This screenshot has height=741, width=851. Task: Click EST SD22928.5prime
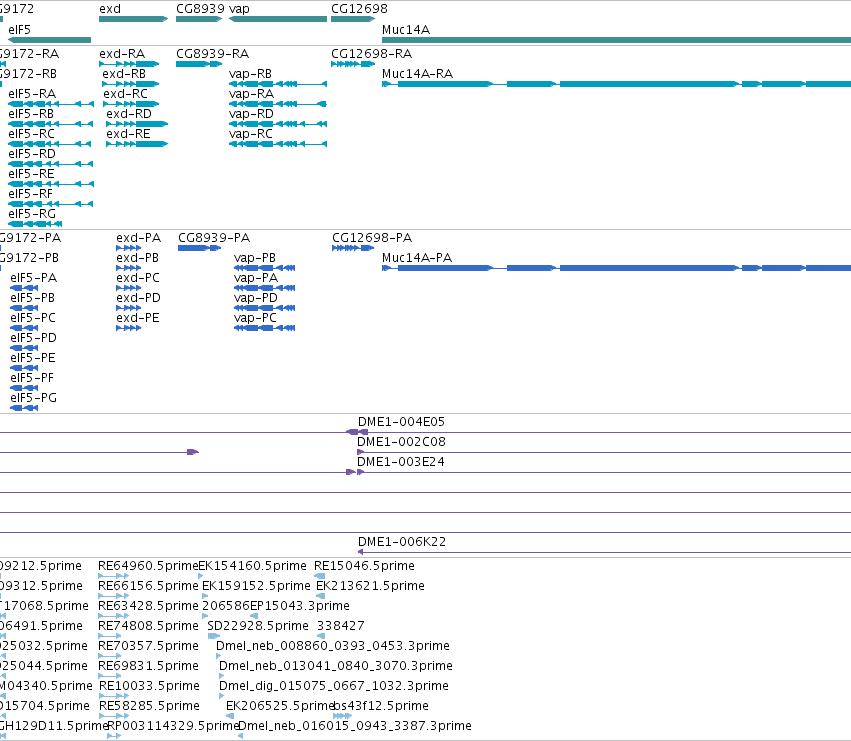(x=258, y=627)
